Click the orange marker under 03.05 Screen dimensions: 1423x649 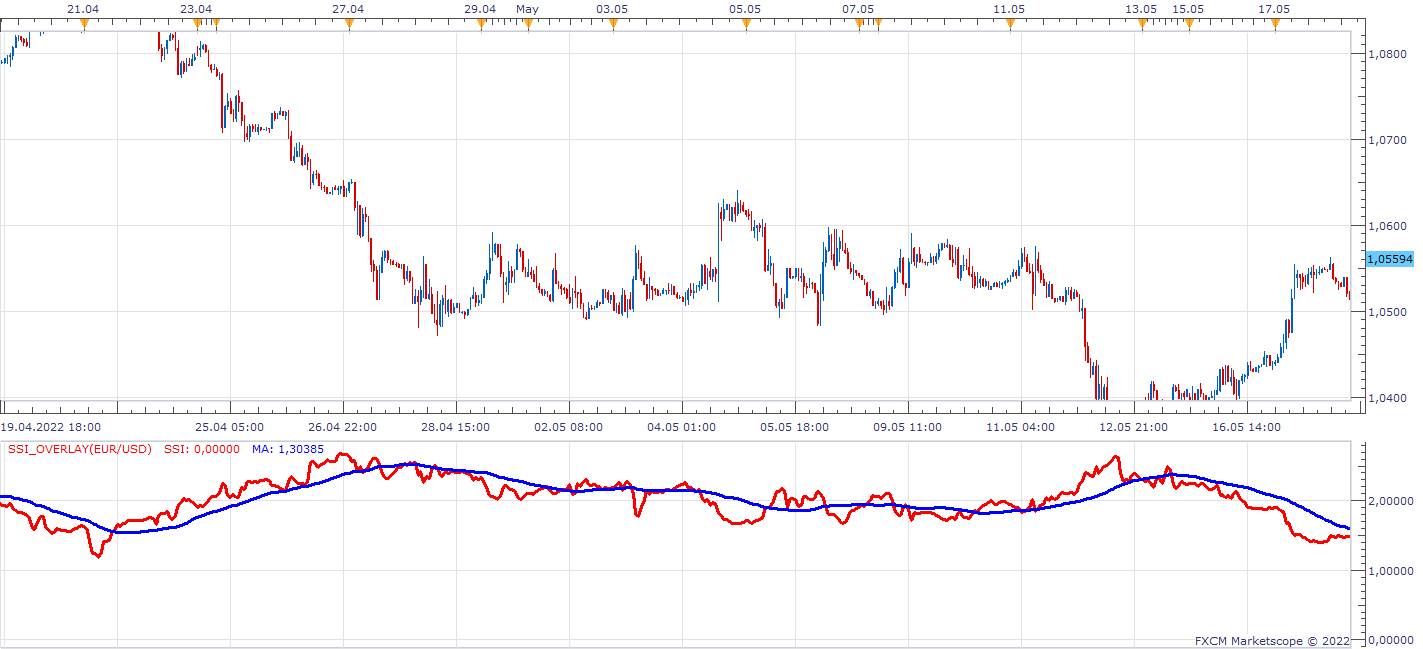pyautogui.click(x=613, y=25)
